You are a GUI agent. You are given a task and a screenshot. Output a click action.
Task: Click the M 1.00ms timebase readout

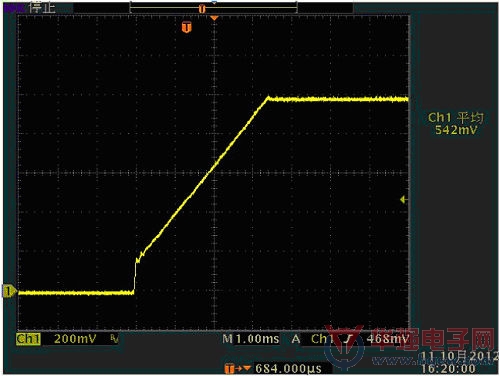[251, 339]
